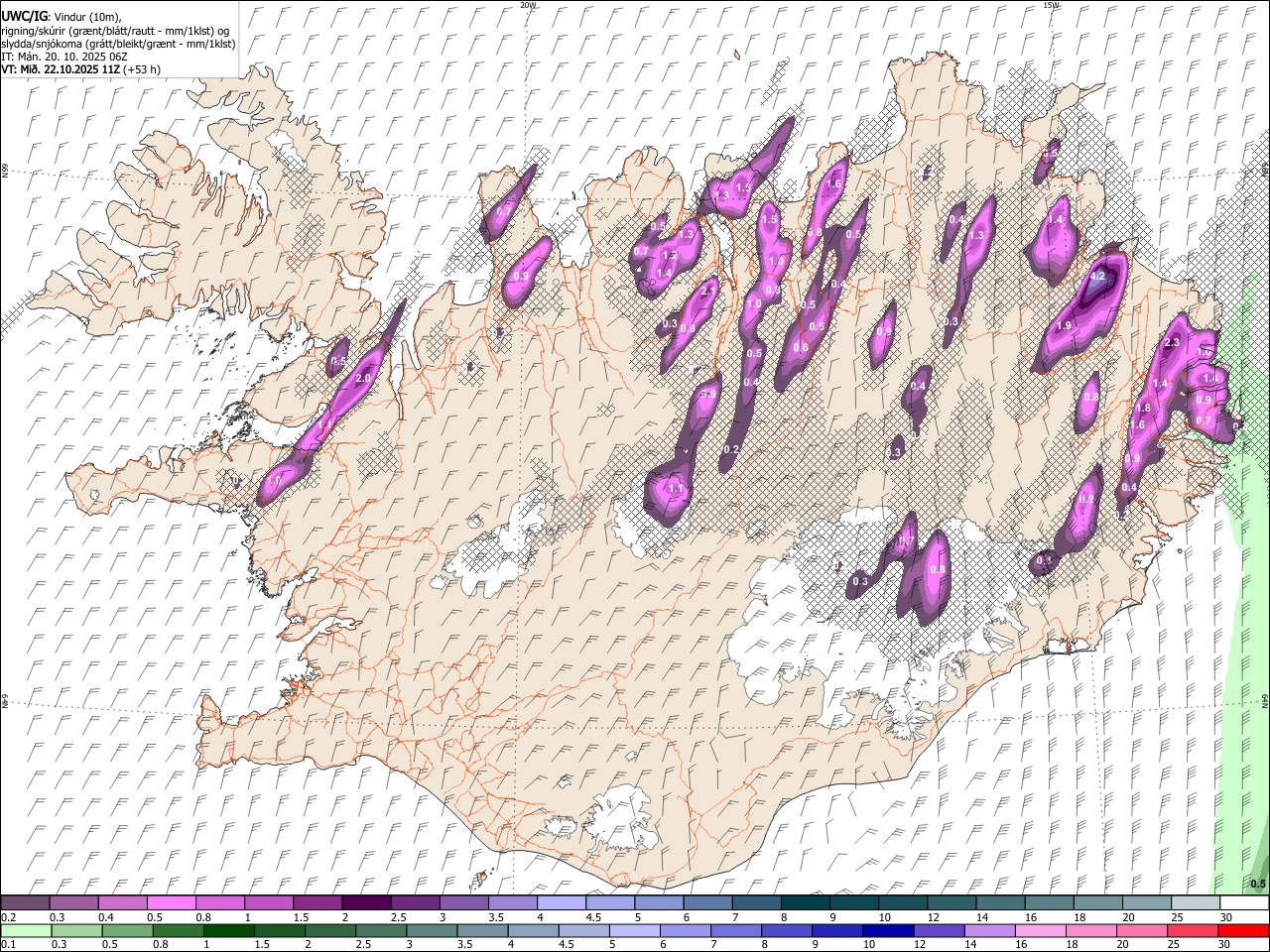Image resolution: width=1270 pixels, height=952 pixels.
Task: Select the 30 white snow-scale swatch
Action: 1244,903
